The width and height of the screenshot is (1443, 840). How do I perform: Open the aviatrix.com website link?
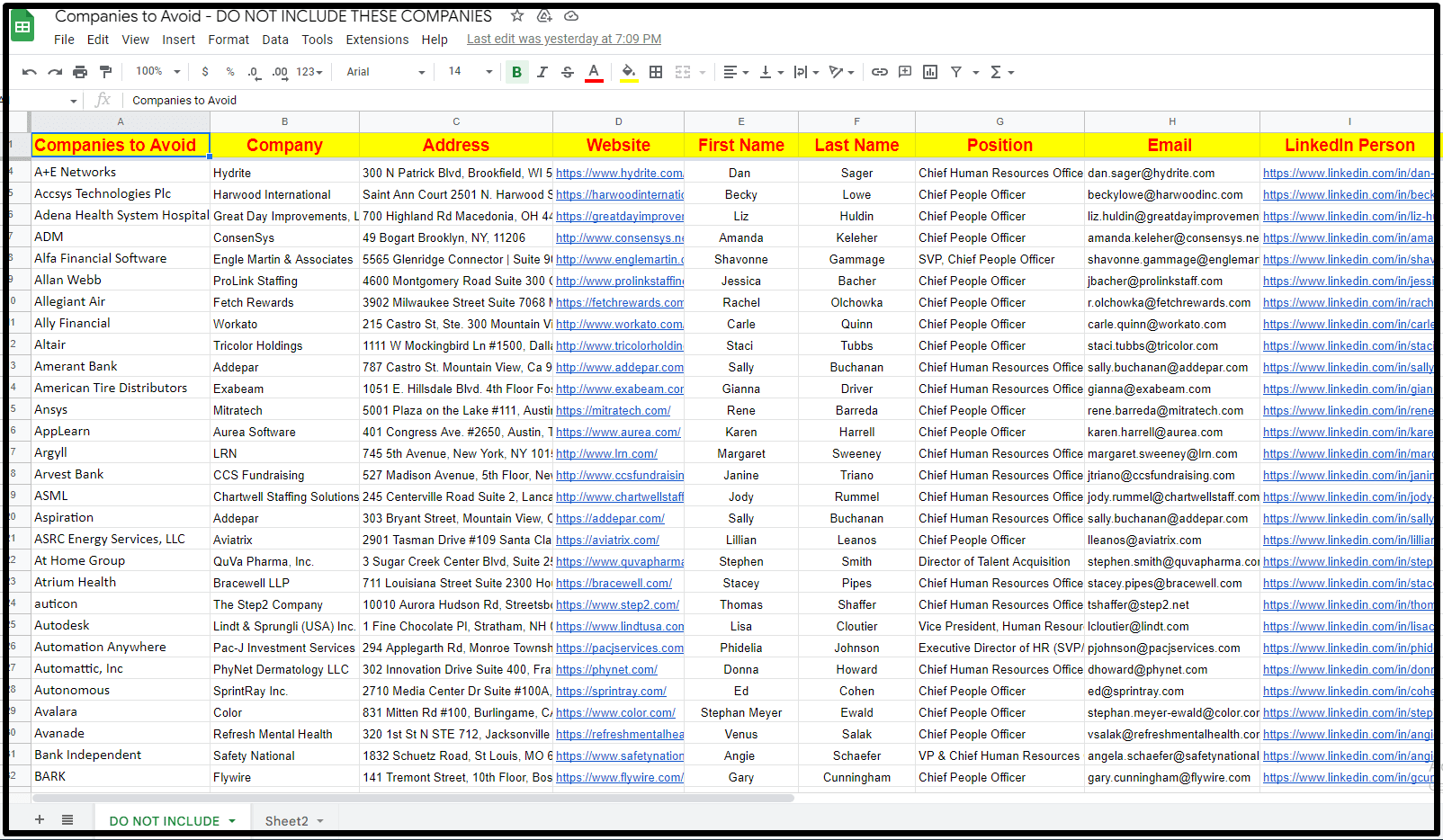point(607,540)
